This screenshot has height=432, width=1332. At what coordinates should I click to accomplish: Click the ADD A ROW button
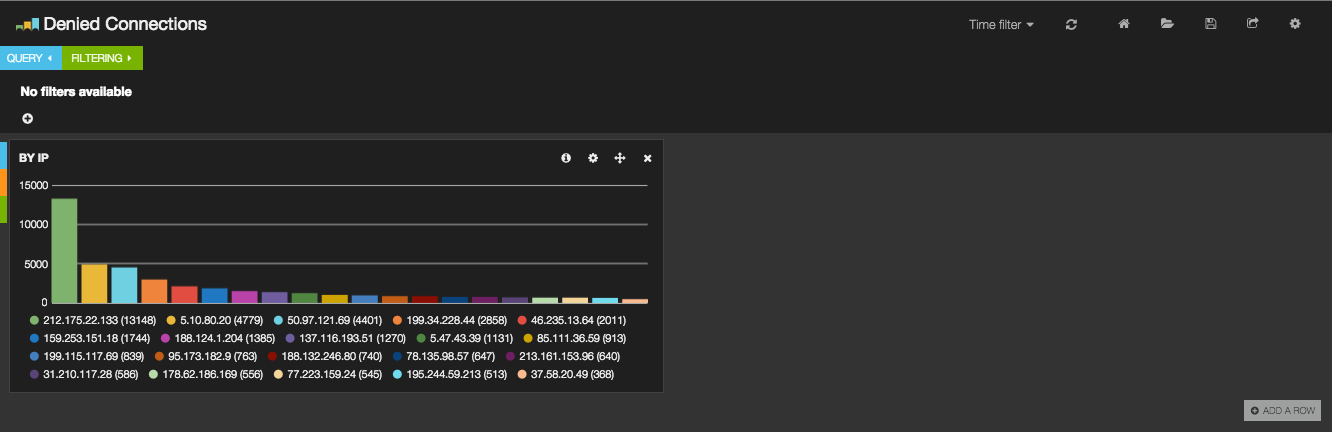pos(1282,411)
